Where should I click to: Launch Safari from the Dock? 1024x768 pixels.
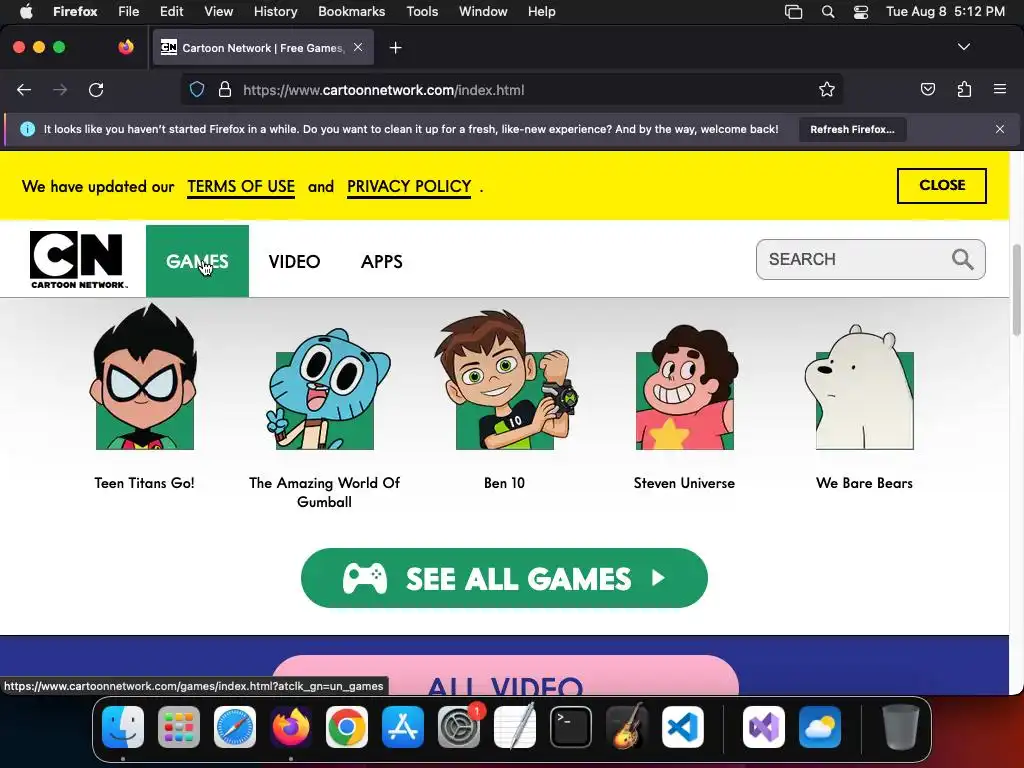[234, 726]
